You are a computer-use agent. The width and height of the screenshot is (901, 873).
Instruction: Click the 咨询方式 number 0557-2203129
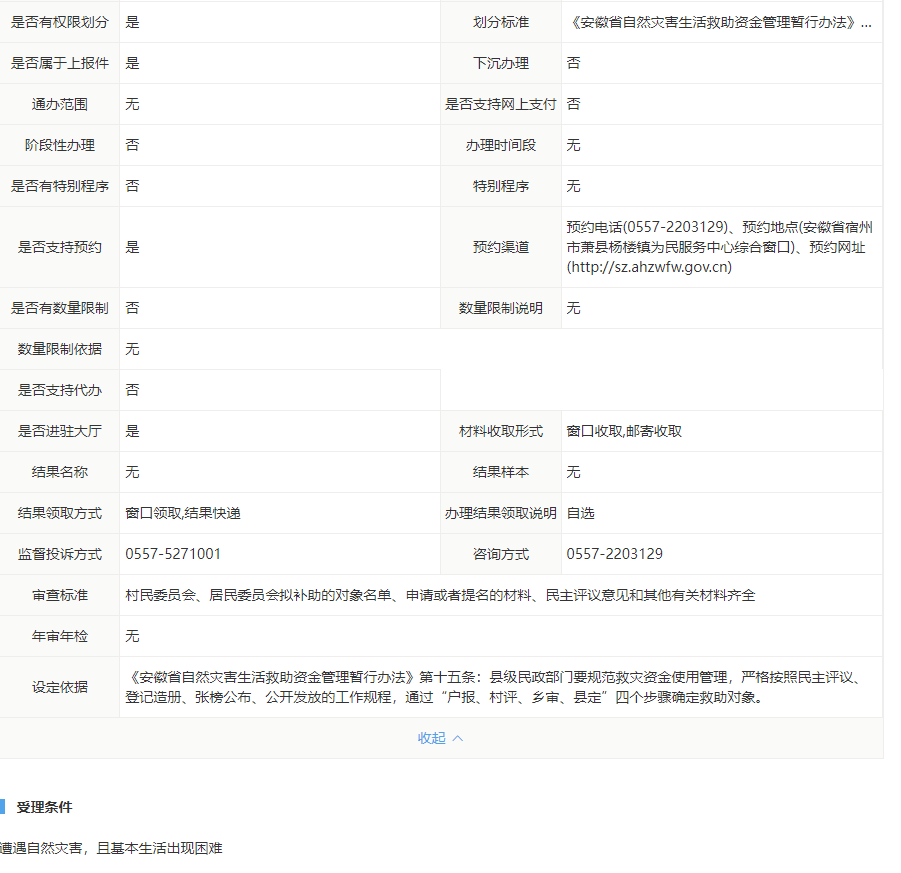614,554
